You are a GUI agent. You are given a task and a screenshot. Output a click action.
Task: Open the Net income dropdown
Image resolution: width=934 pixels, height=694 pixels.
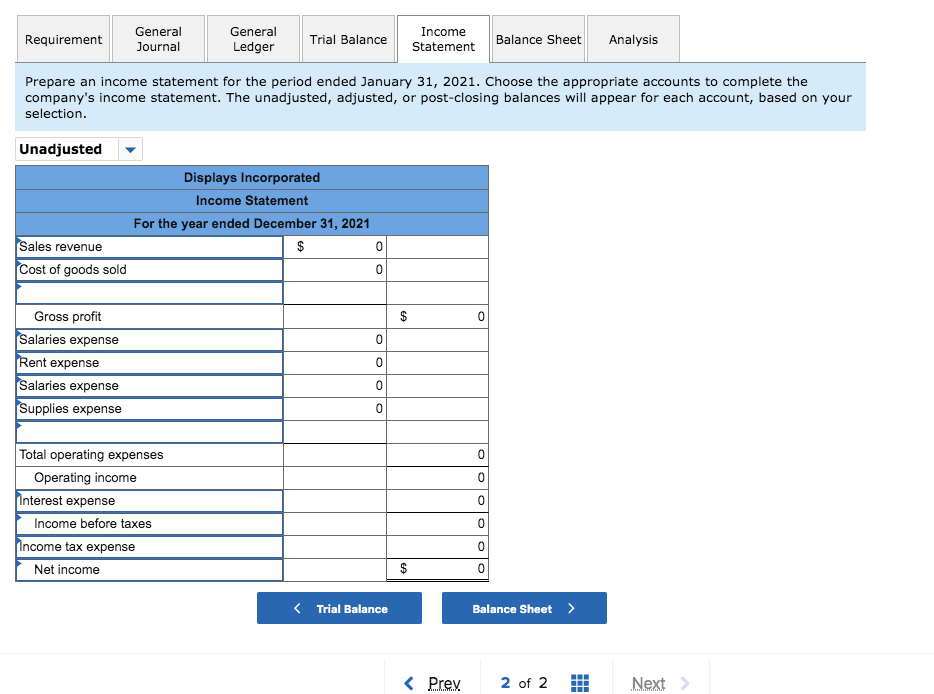pyautogui.click(x=150, y=570)
